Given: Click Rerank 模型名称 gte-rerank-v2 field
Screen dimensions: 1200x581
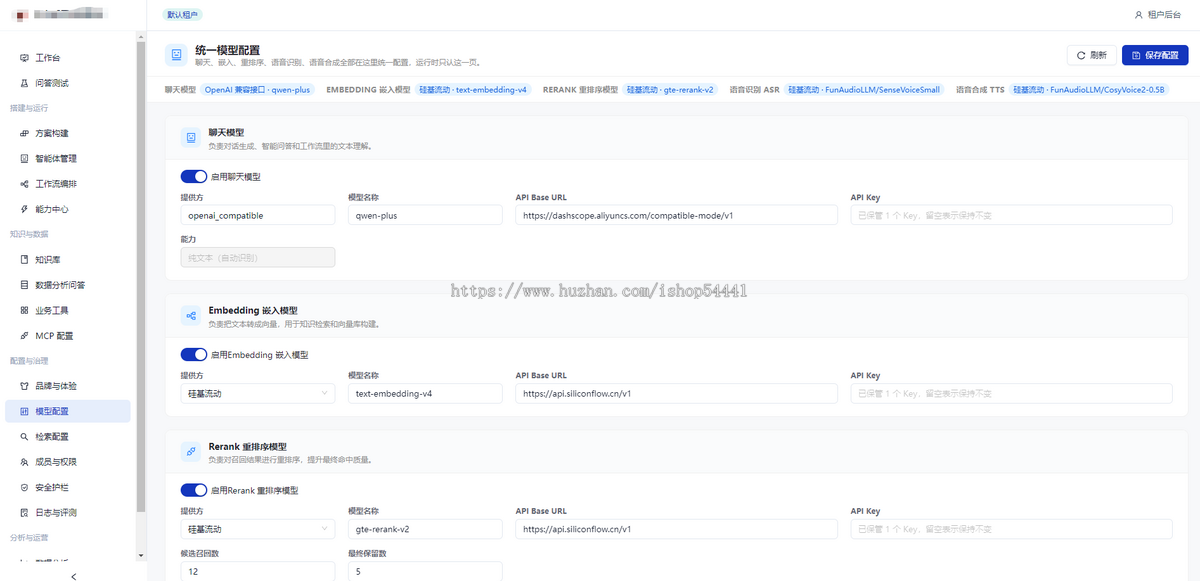Looking at the screenshot, I should pos(426,529).
